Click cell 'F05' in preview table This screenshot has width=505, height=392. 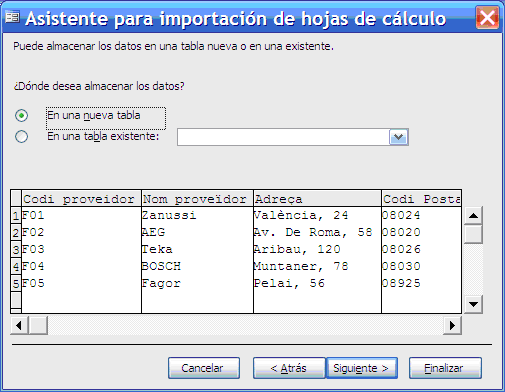(82, 283)
